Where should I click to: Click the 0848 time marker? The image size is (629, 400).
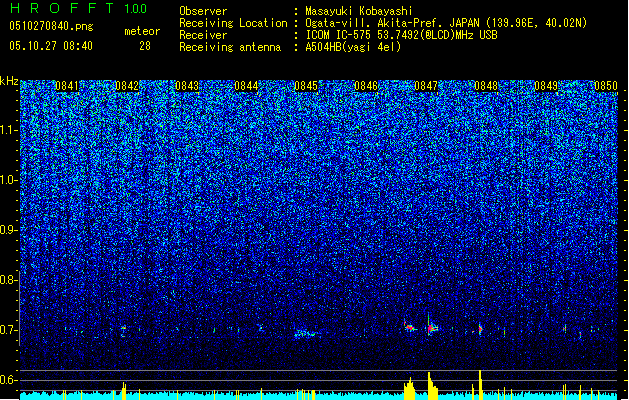tap(486, 86)
